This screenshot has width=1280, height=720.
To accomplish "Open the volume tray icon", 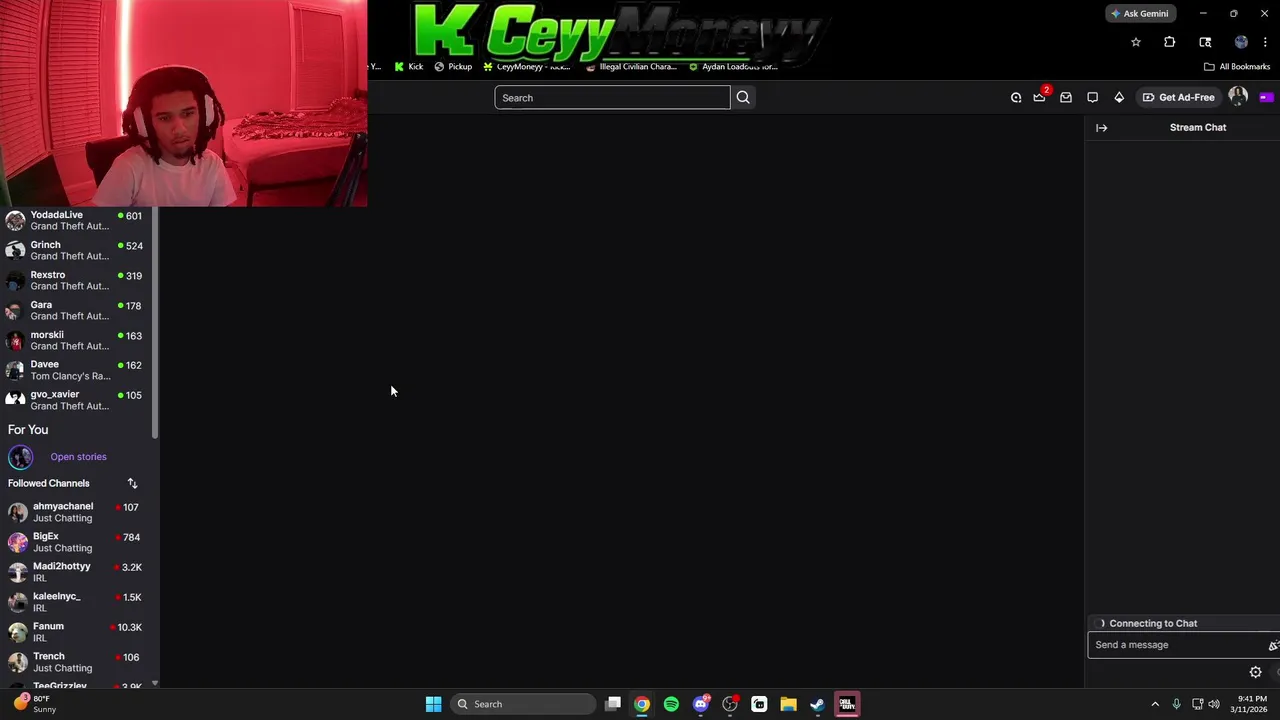I will [1214, 704].
